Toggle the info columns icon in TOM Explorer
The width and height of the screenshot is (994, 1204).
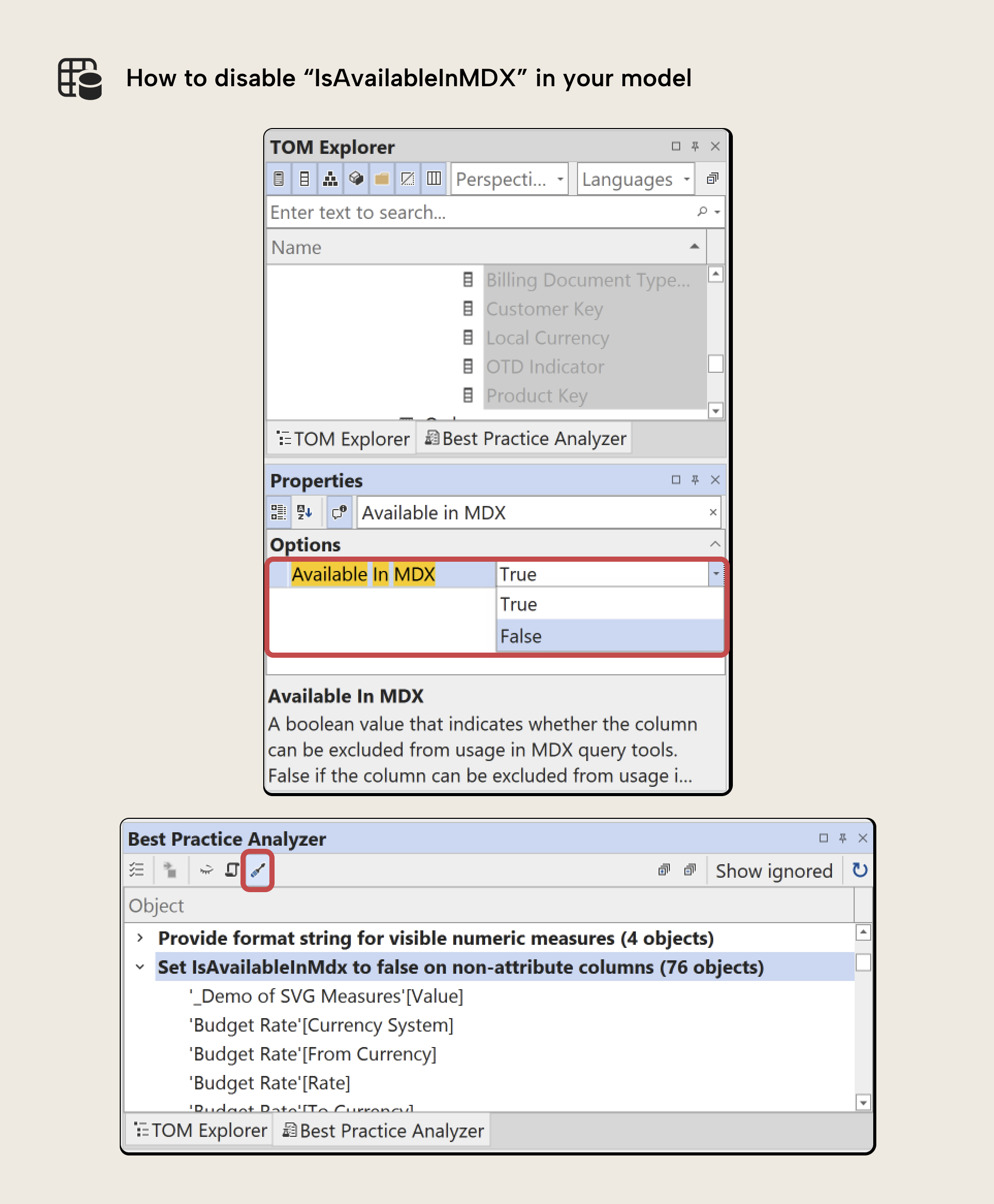(434, 179)
